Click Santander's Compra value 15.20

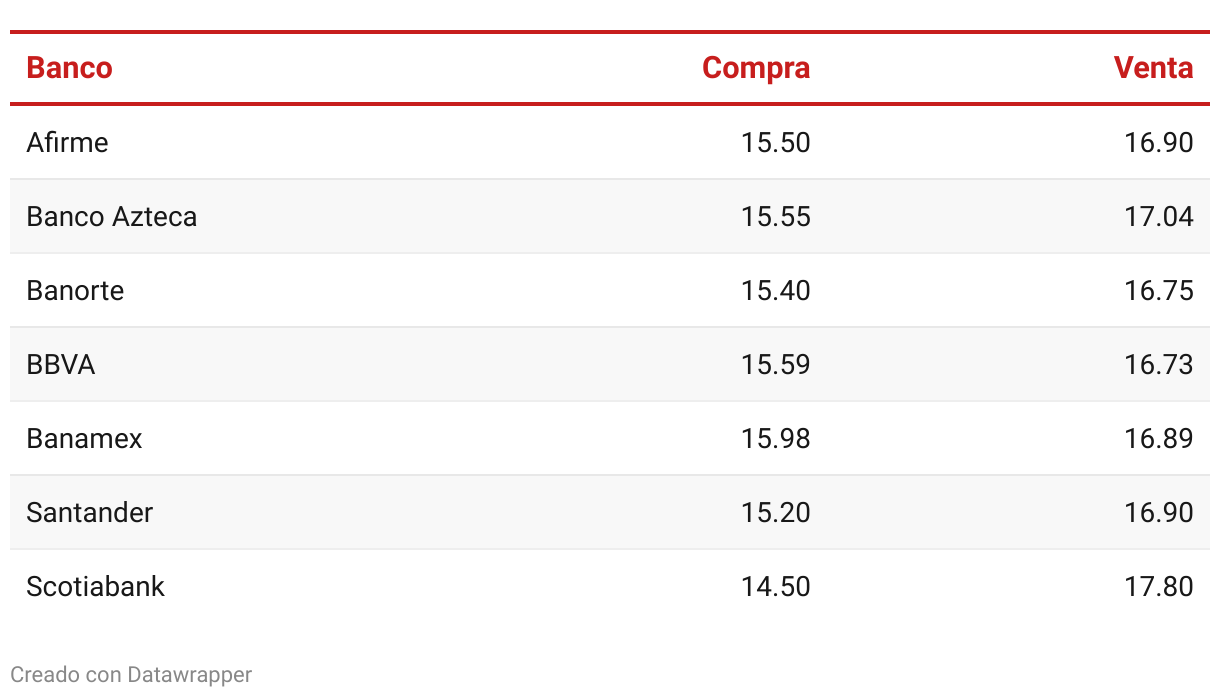(776, 512)
